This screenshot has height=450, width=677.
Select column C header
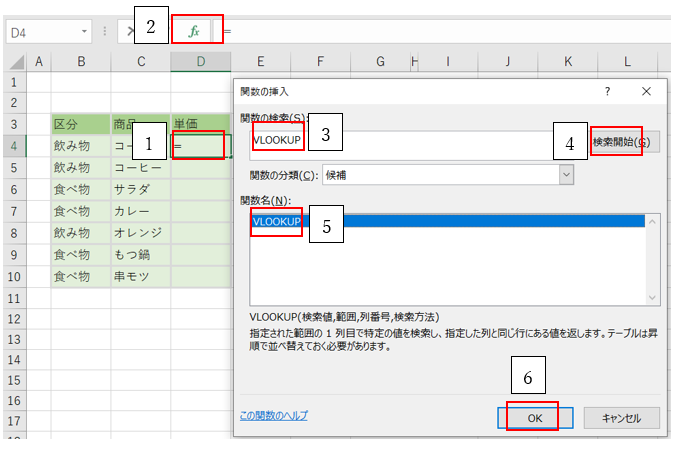point(141,62)
